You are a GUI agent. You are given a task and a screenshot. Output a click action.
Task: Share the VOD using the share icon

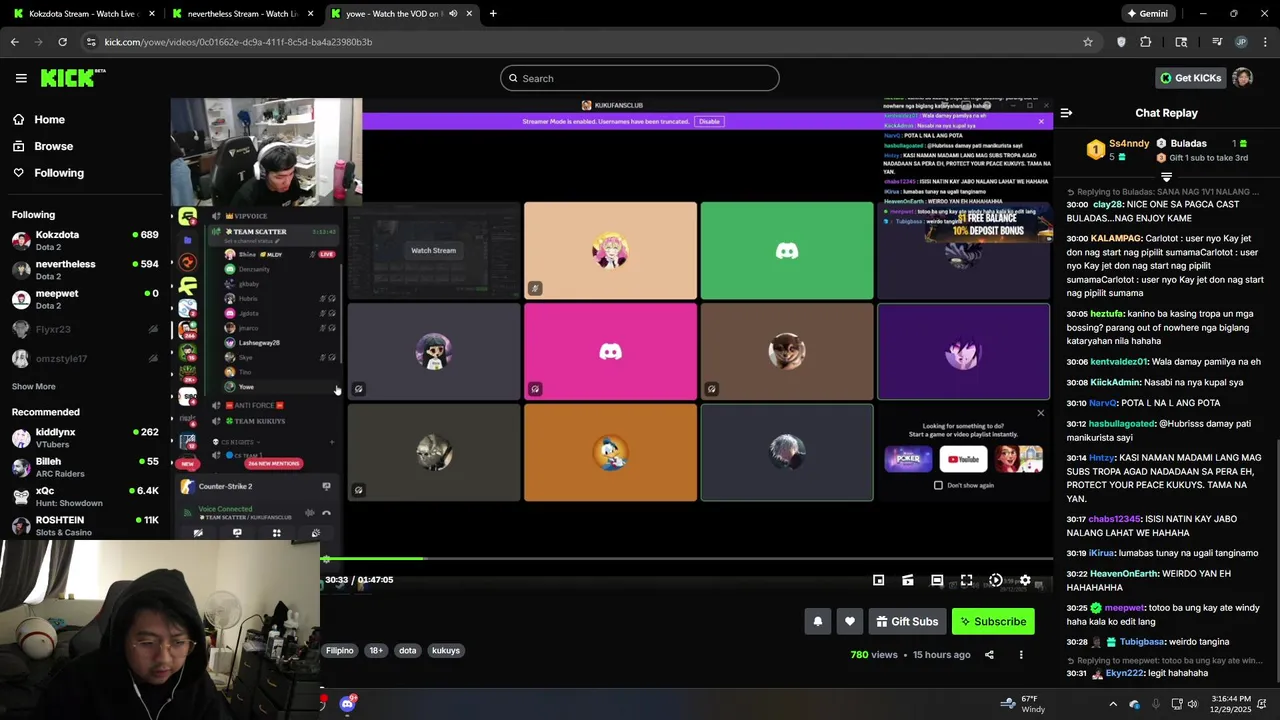(989, 655)
